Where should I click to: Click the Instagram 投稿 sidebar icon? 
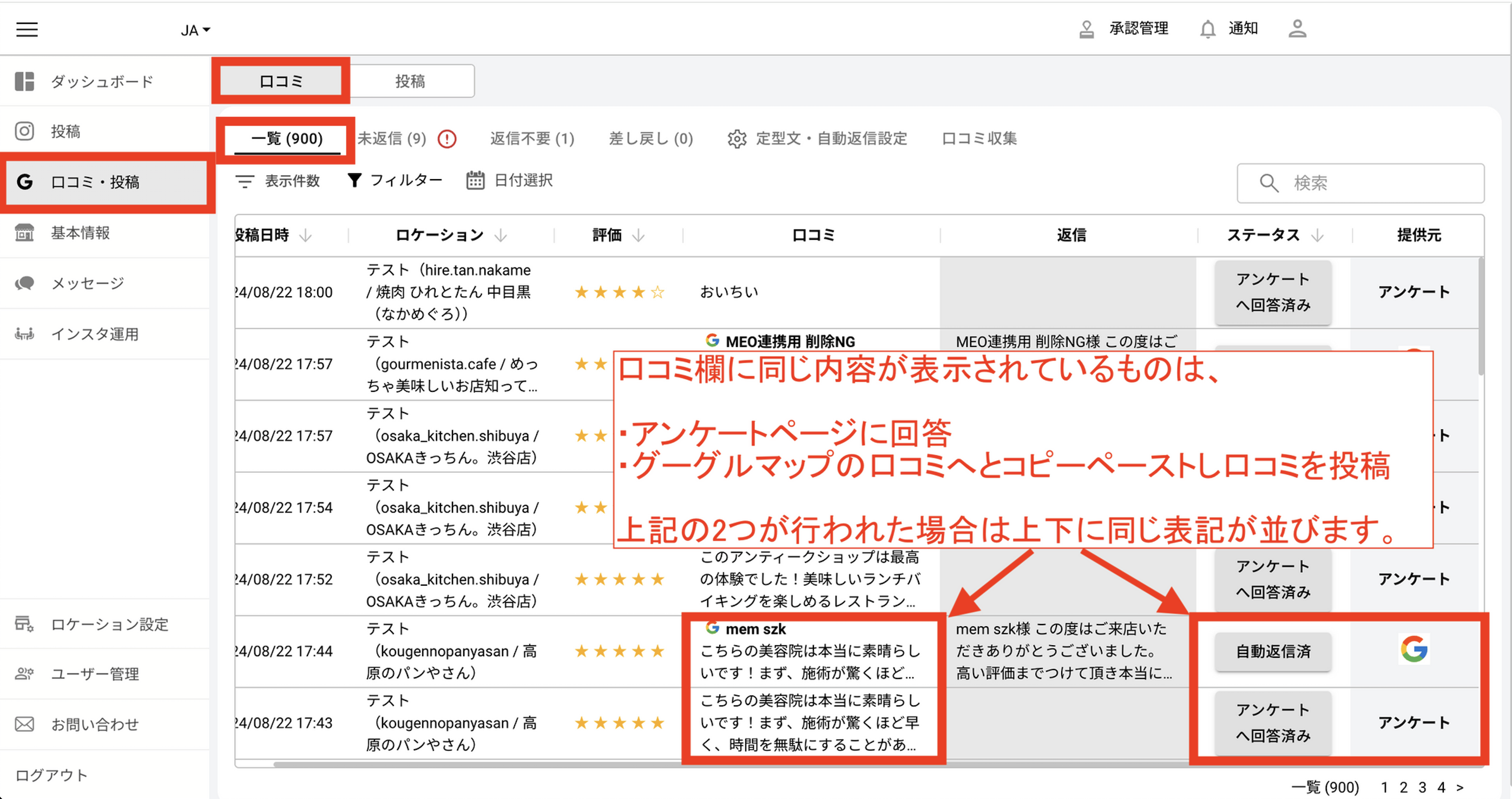tap(25, 131)
